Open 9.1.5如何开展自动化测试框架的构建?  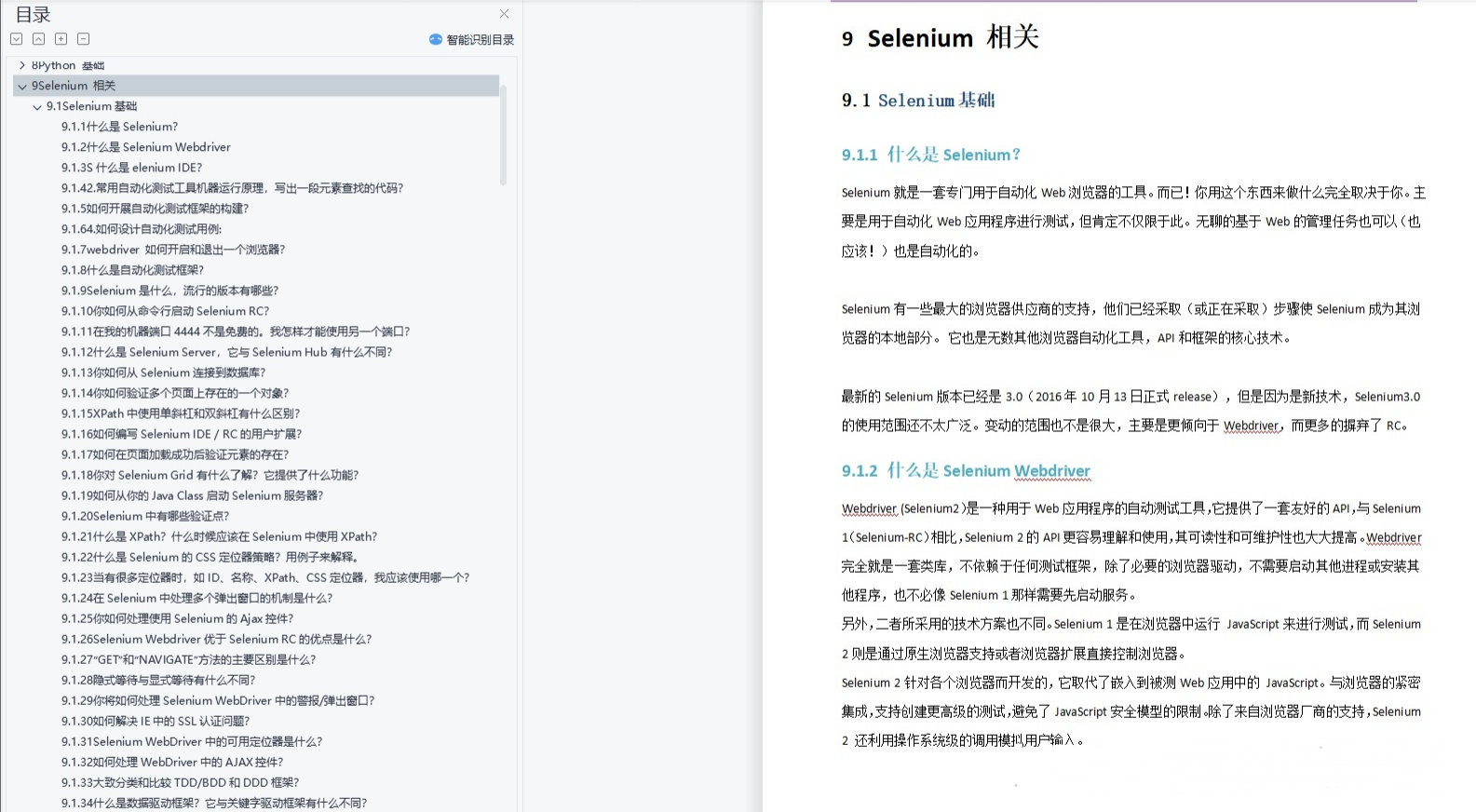pyautogui.click(x=156, y=209)
